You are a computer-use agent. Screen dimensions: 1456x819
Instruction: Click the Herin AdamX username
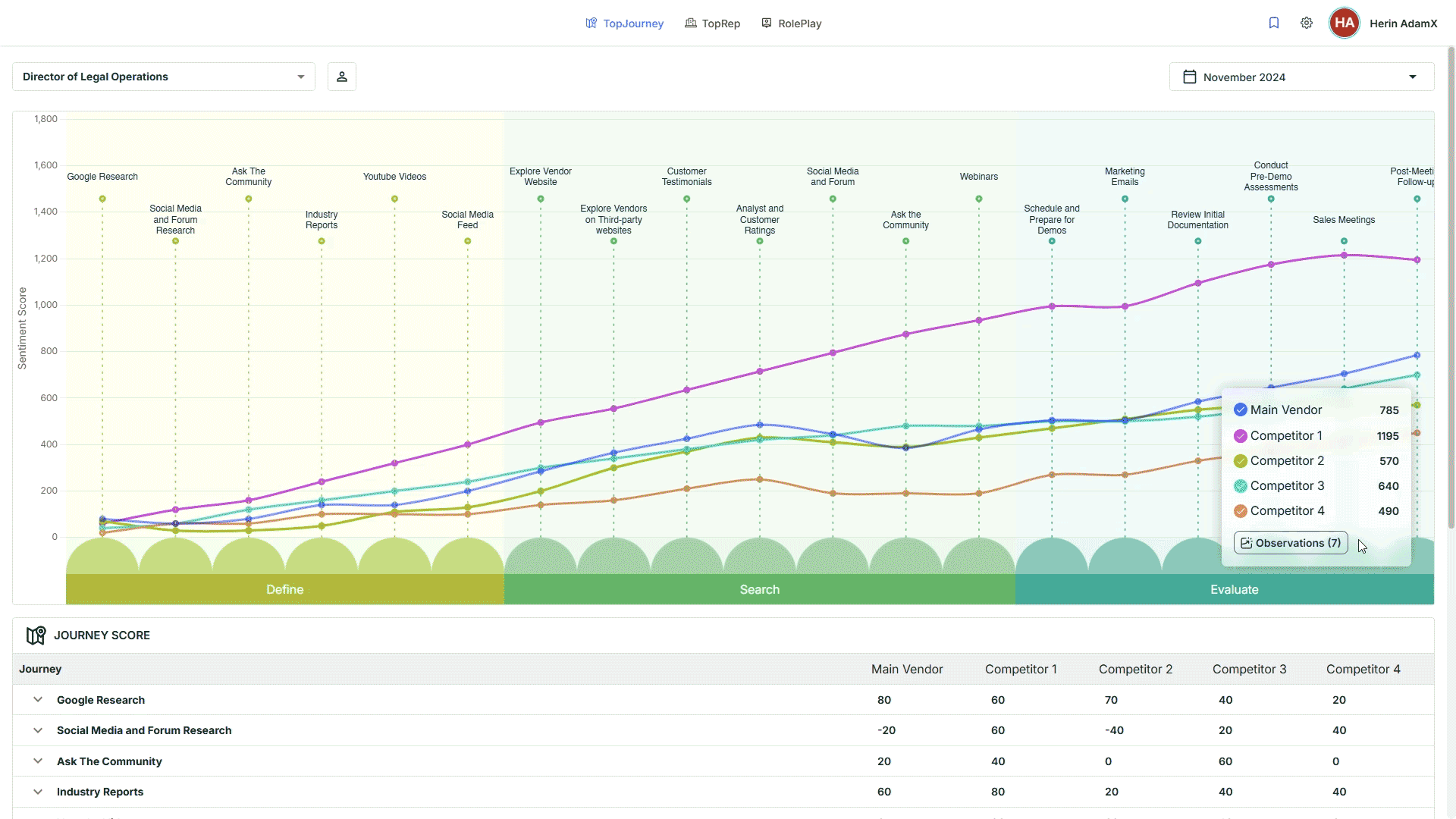tap(1403, 24)
